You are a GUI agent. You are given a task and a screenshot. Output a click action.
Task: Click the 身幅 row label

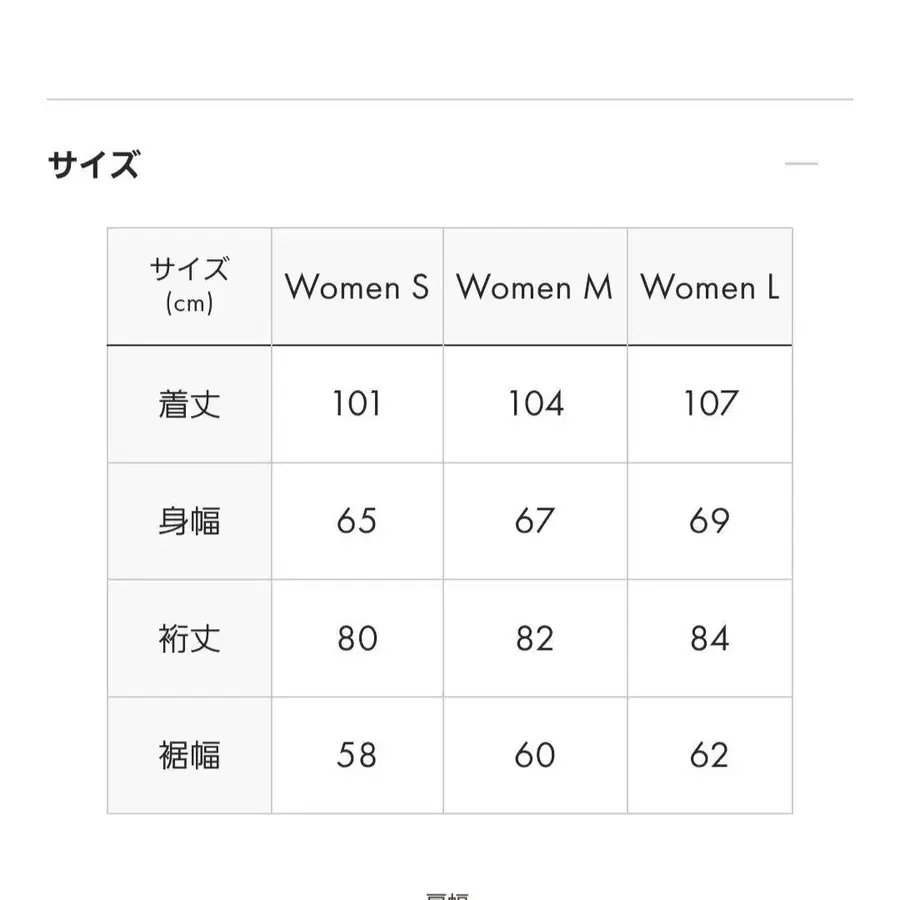click(188, 521)
